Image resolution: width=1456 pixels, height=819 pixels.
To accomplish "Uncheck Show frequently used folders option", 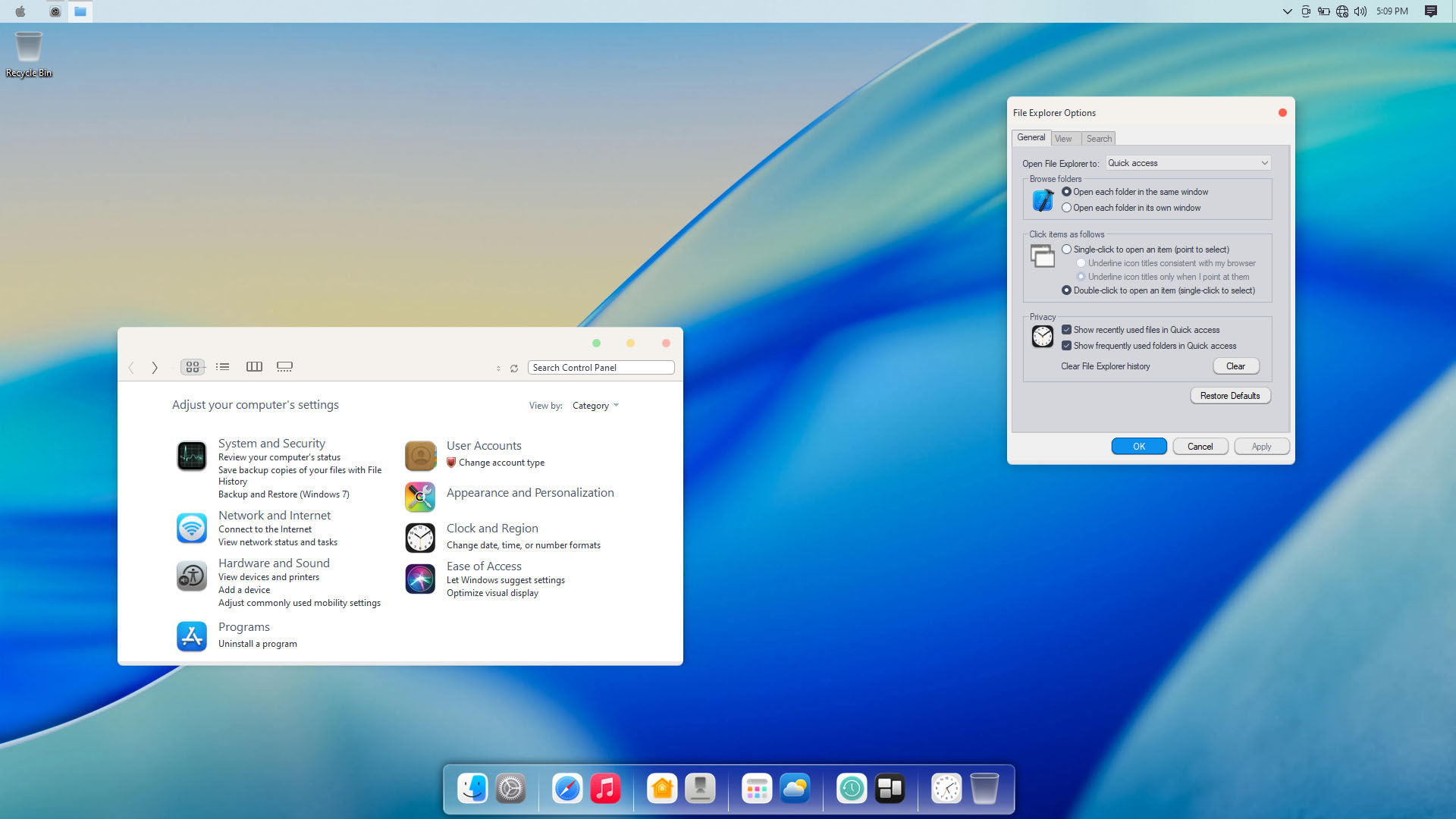I will [x=1066, y=346].
